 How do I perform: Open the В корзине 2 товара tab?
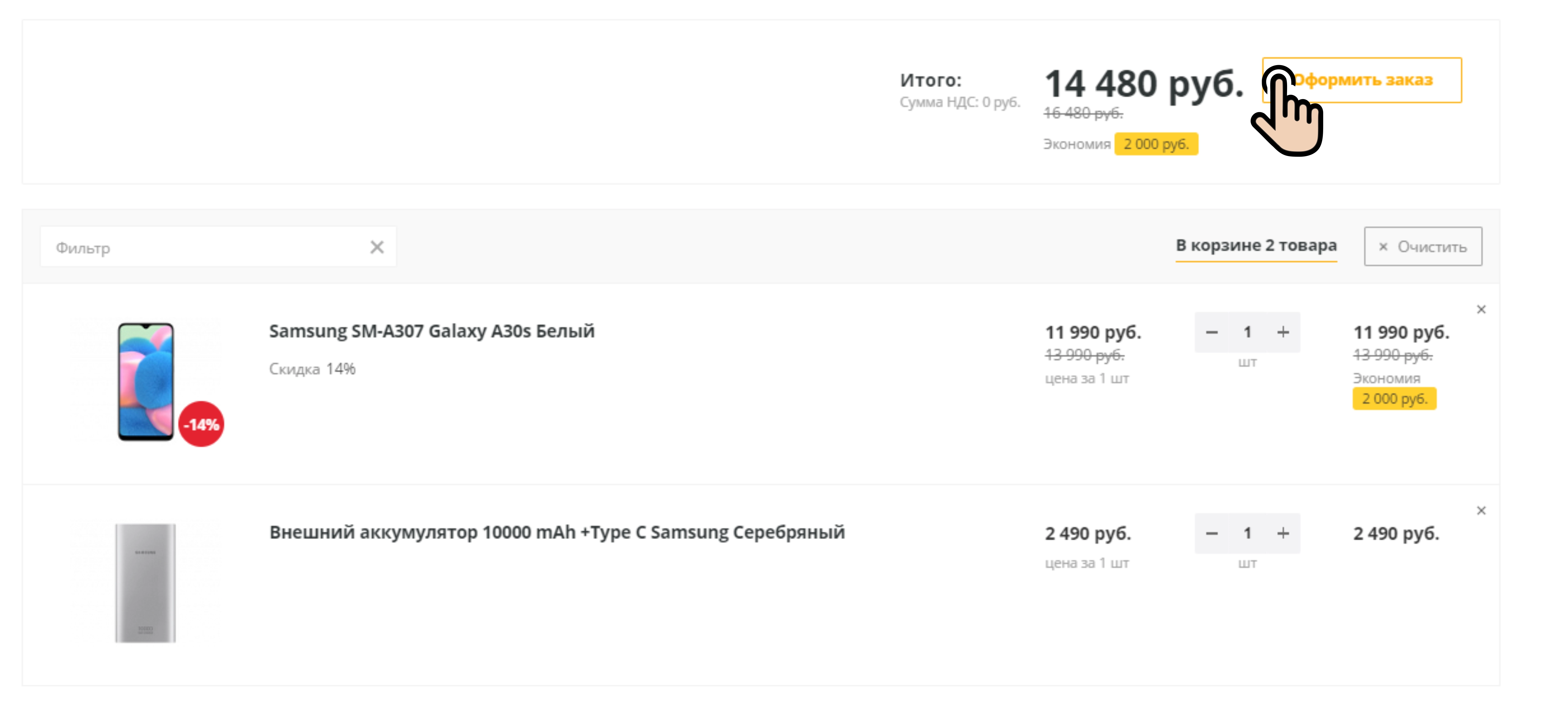(x=1256, y=246)
